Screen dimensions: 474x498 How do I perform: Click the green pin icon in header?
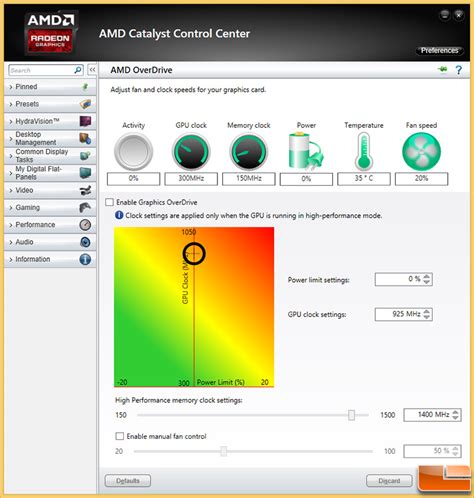pyautogui.click(x=443, y=69)
